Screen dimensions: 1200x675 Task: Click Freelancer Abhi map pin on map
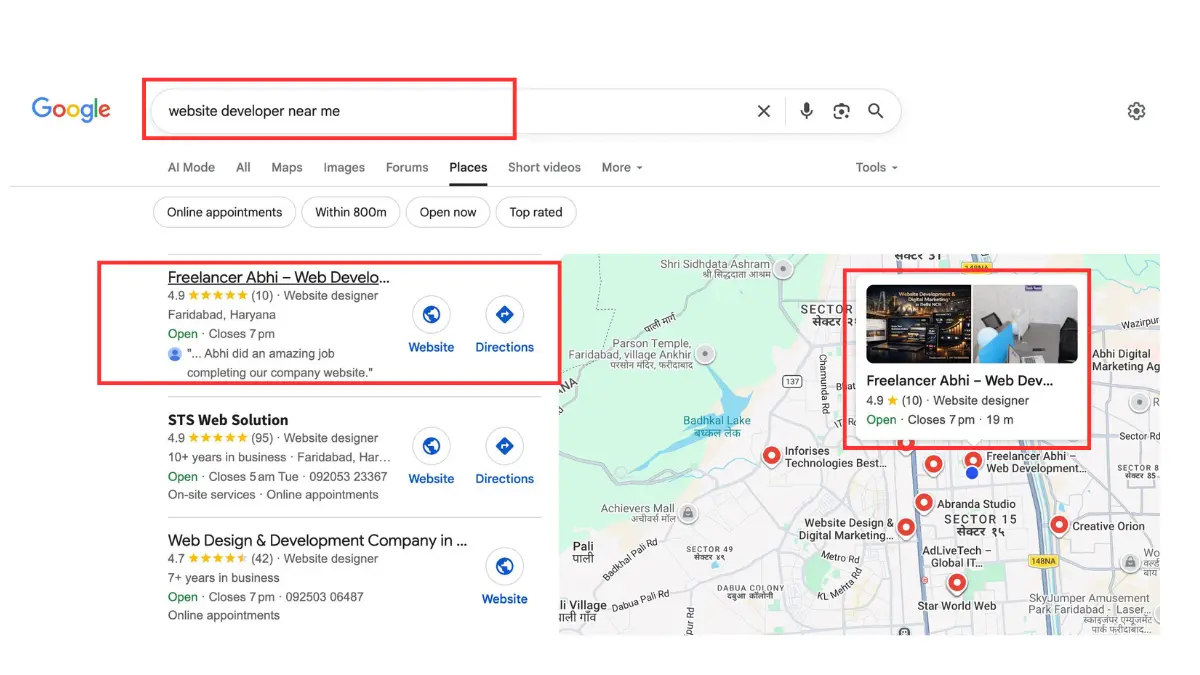click(973, 460)
